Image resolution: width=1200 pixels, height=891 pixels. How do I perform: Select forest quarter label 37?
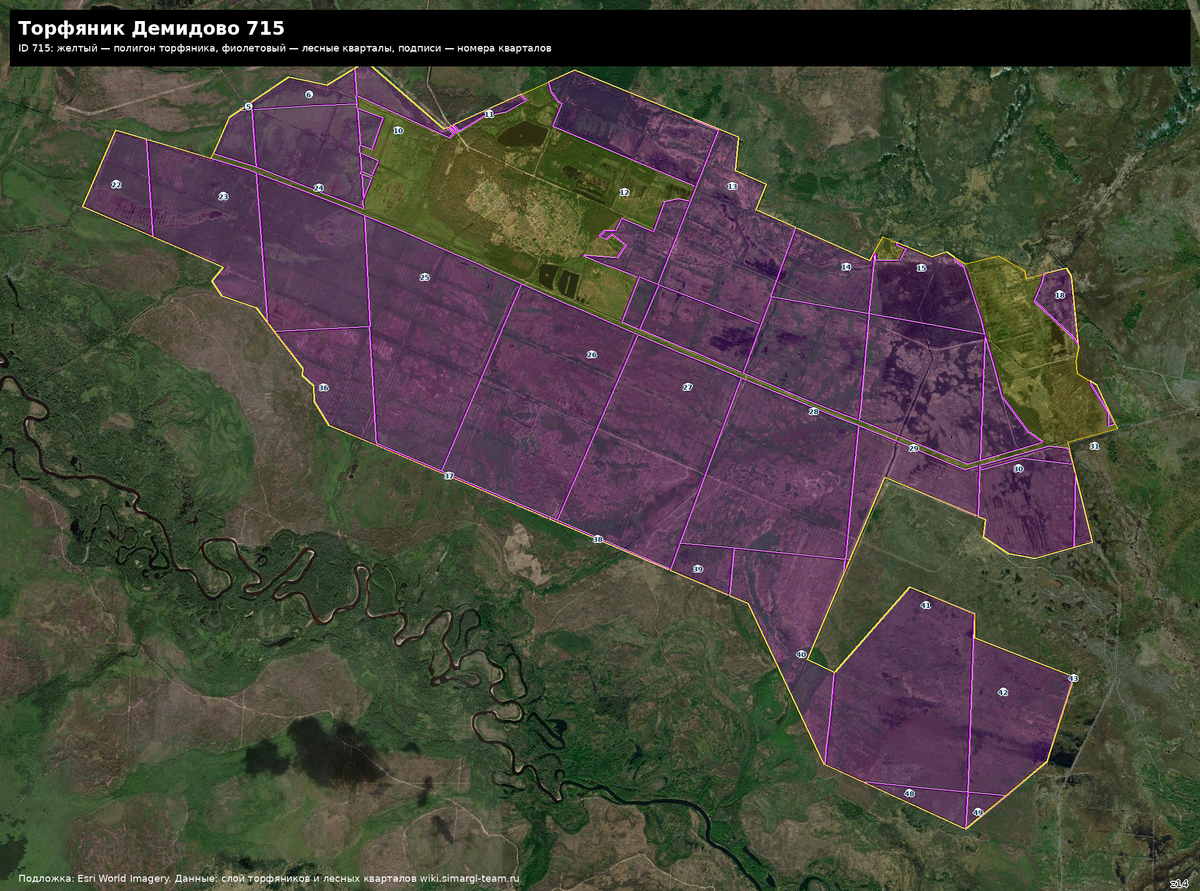tap(449, 476)
